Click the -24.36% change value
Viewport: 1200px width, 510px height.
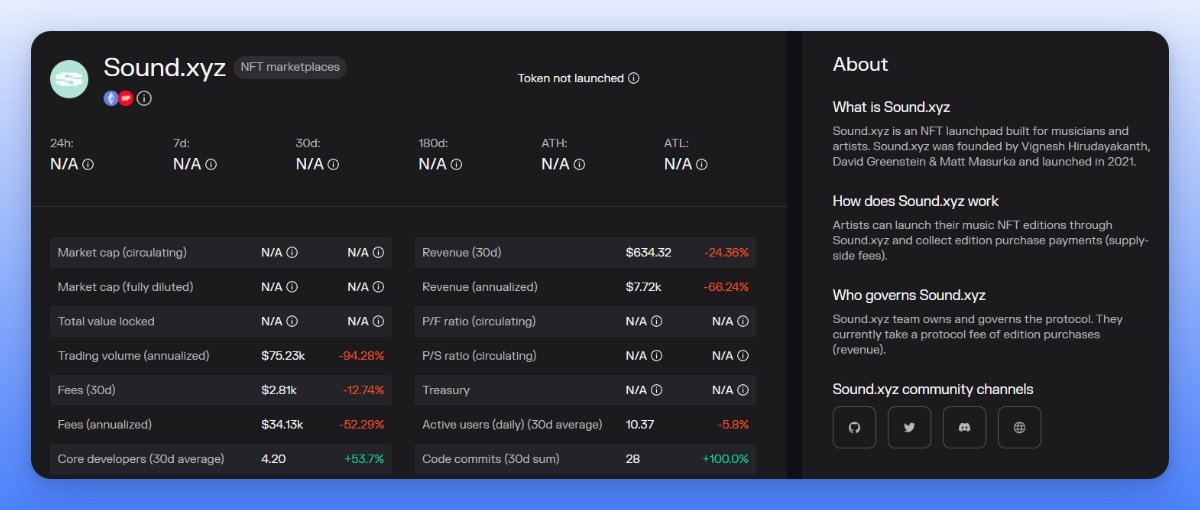pos(727,253)
